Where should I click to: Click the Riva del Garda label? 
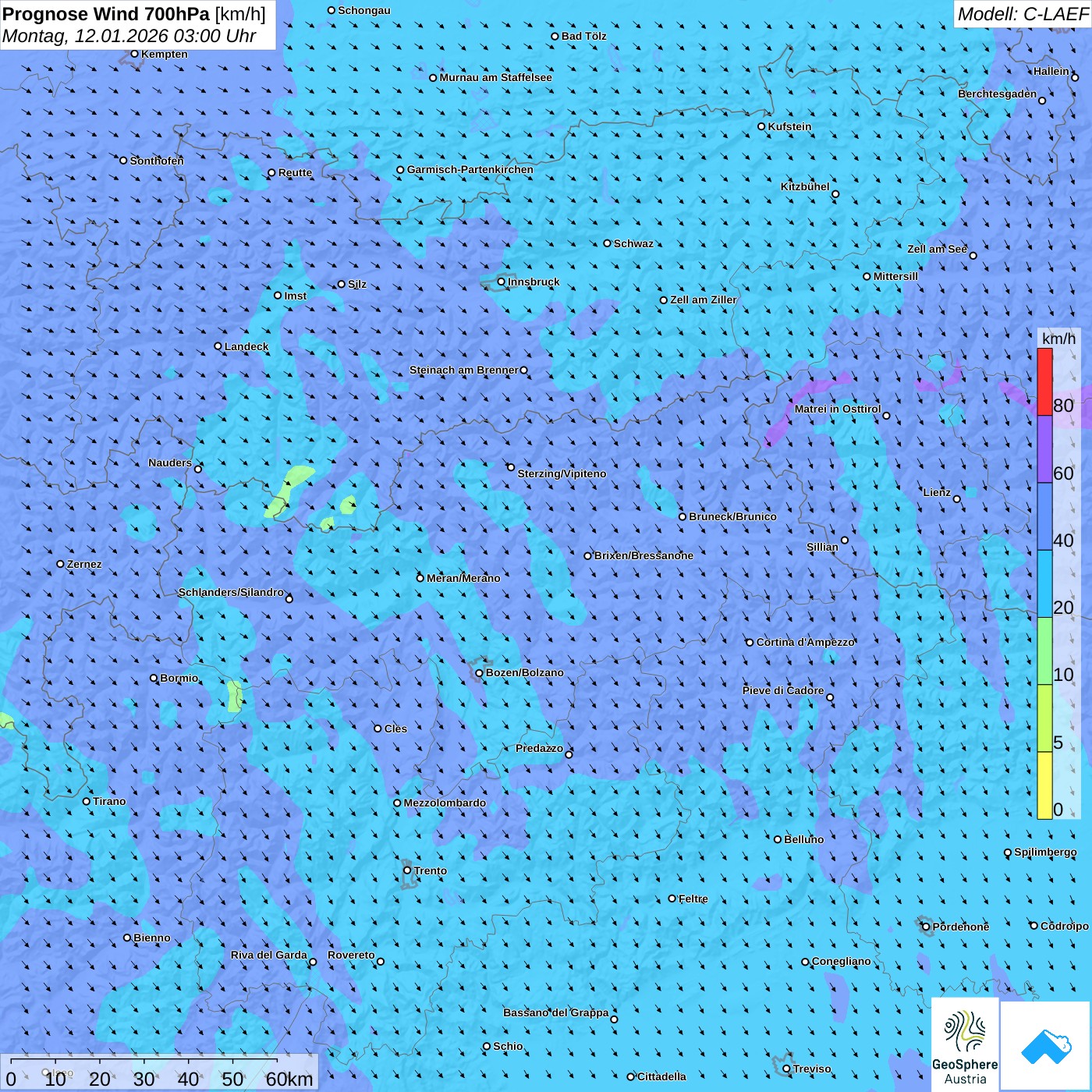point(269,955)
